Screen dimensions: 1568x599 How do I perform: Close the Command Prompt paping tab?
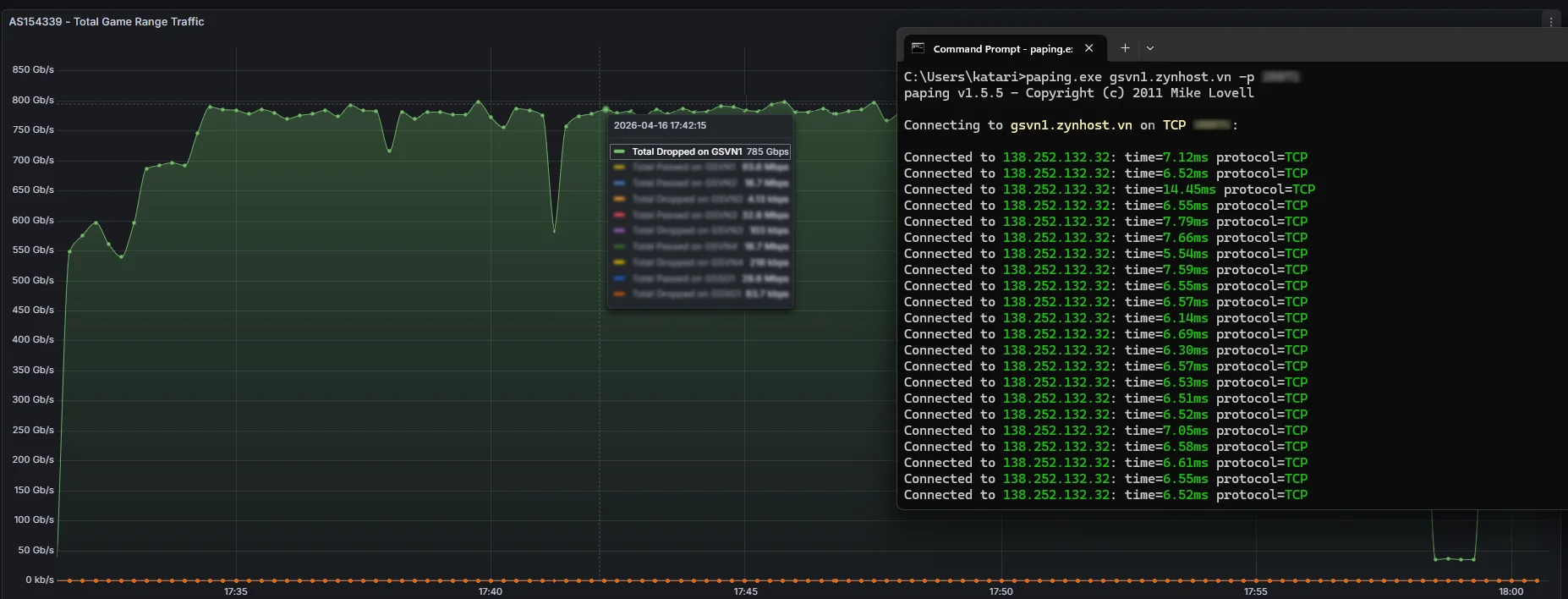coord(1089,48)
